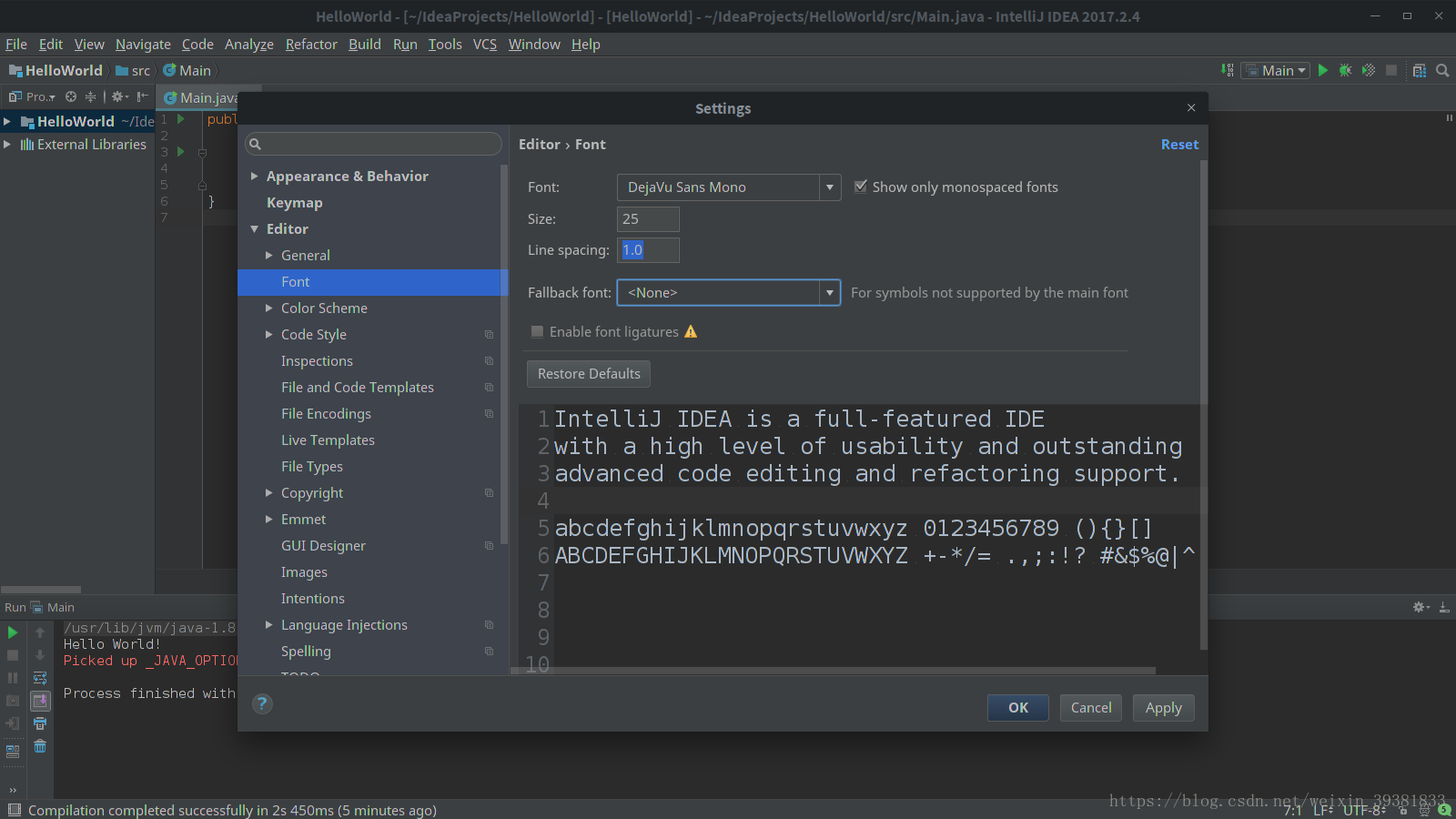
Task: Open the Refactor menu
Action: pyautogui.click(x=311, y=44)
